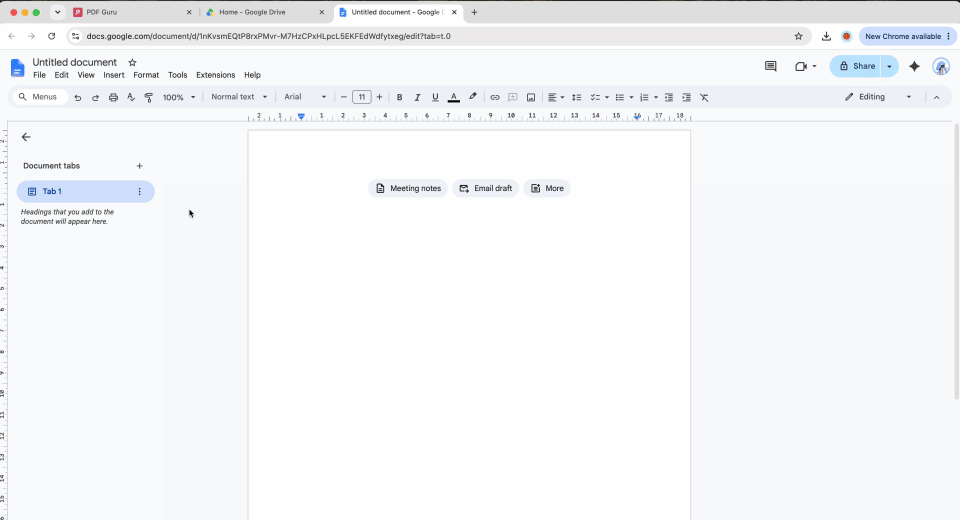Open the Help menu
This screenshot has height=520, width=960.
(x=252, y=75)
